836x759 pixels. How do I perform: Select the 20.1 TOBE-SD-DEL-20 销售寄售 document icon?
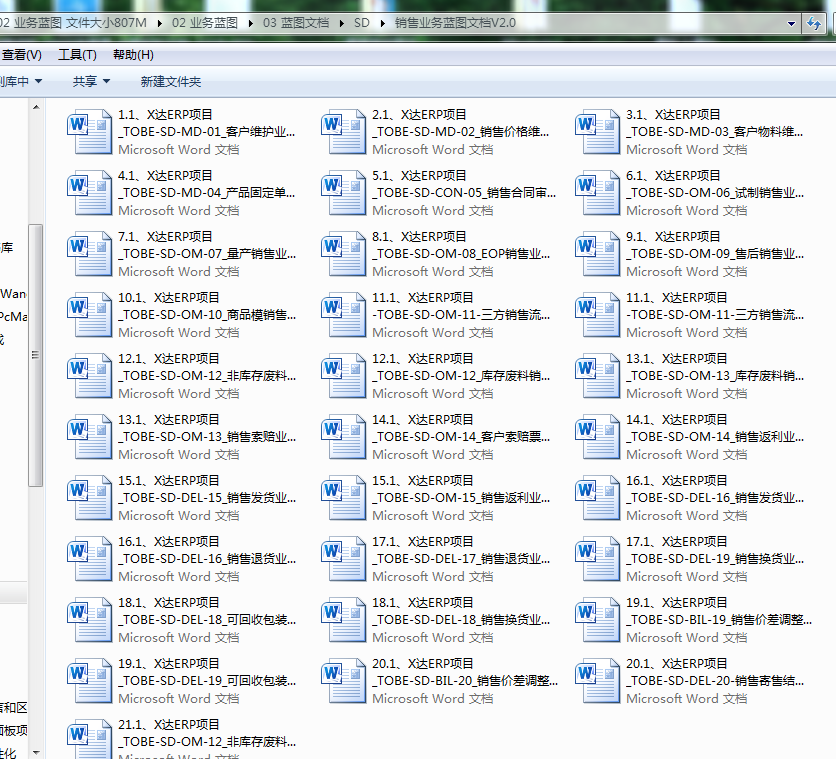[598, 678]
